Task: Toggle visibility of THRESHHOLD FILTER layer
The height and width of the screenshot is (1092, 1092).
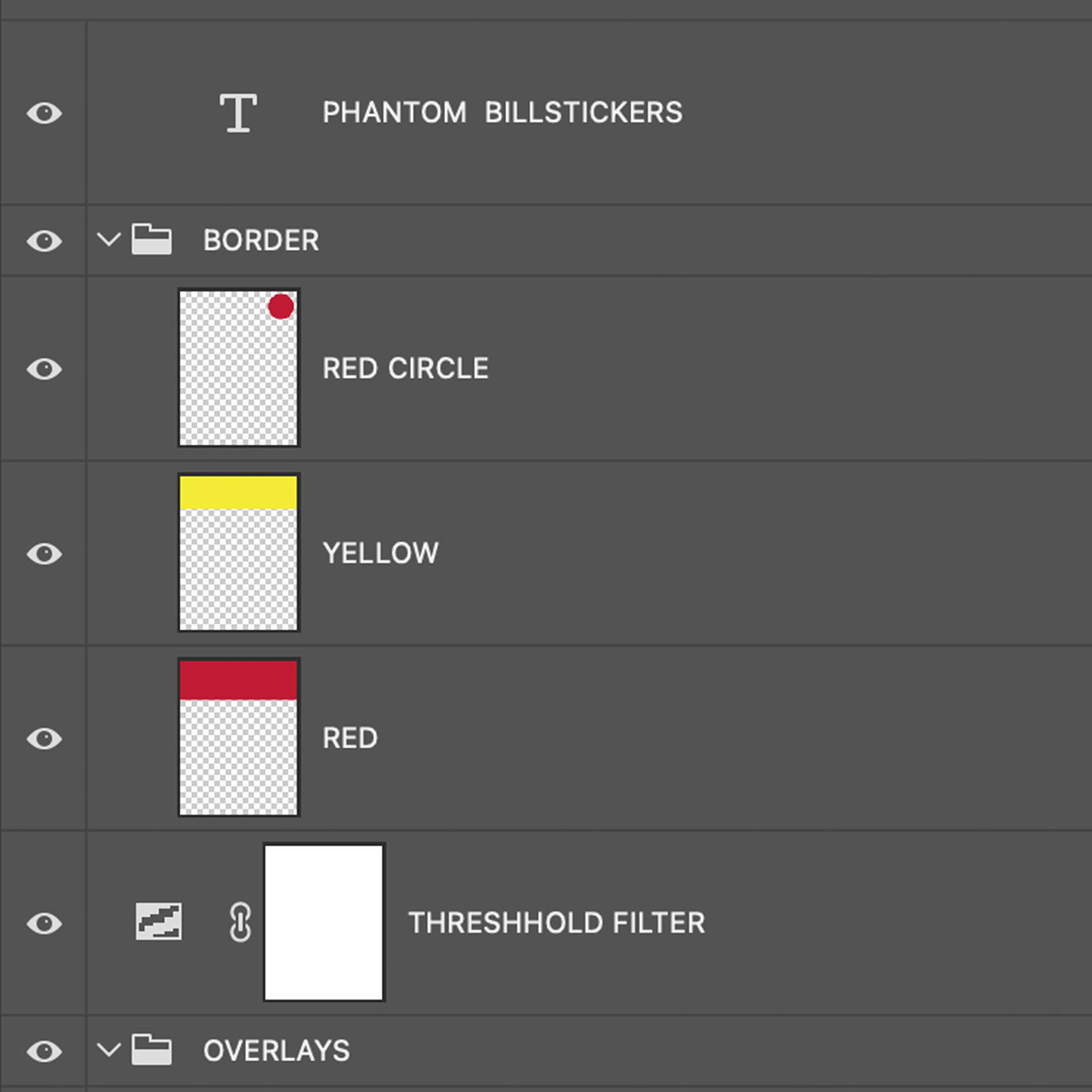Action: coord(44,924)
